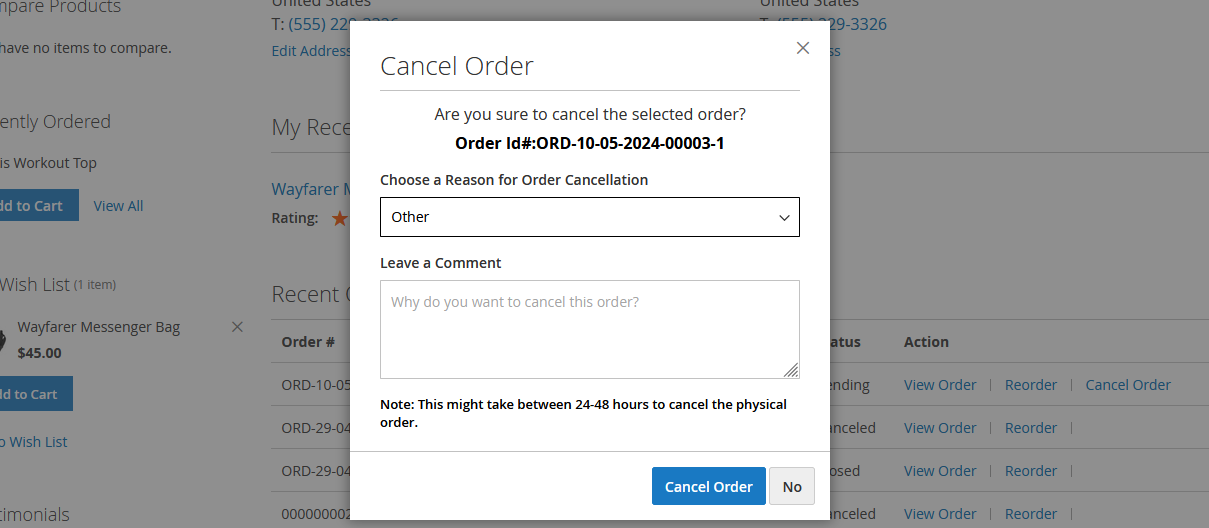This screenshot has height=528, width=1209.
Task: Reorder the closed order
Action: click(x=1030, y=471)
